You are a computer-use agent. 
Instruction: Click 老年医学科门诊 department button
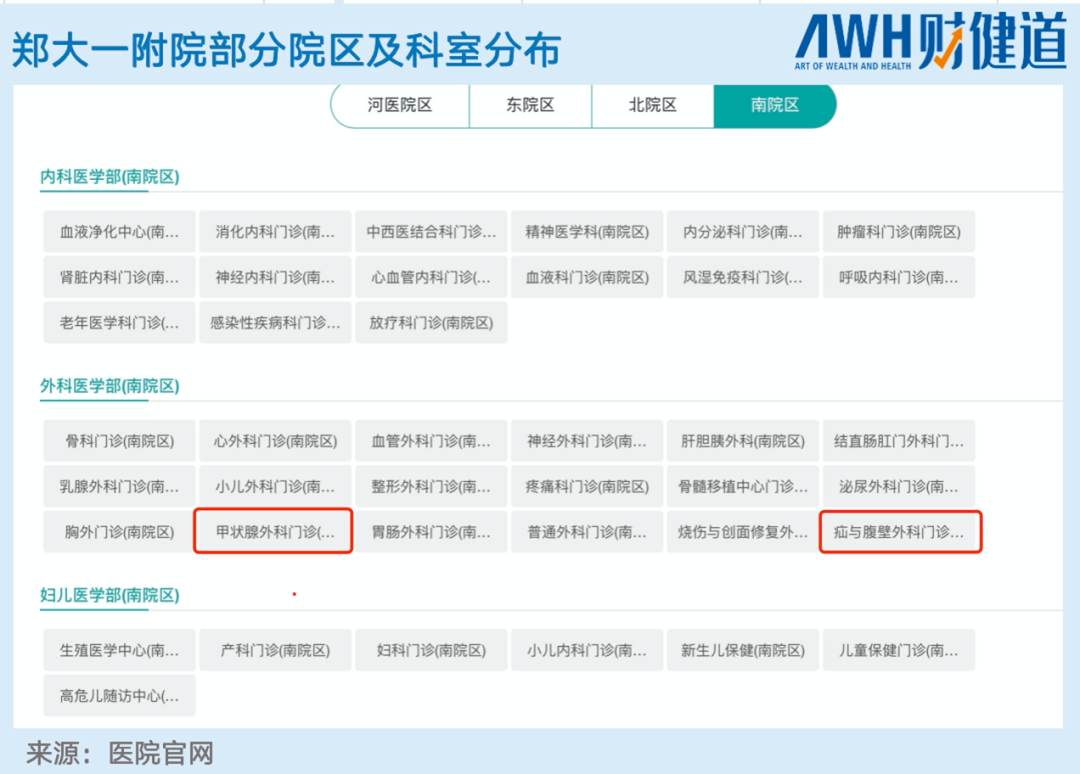pos(119,323)
